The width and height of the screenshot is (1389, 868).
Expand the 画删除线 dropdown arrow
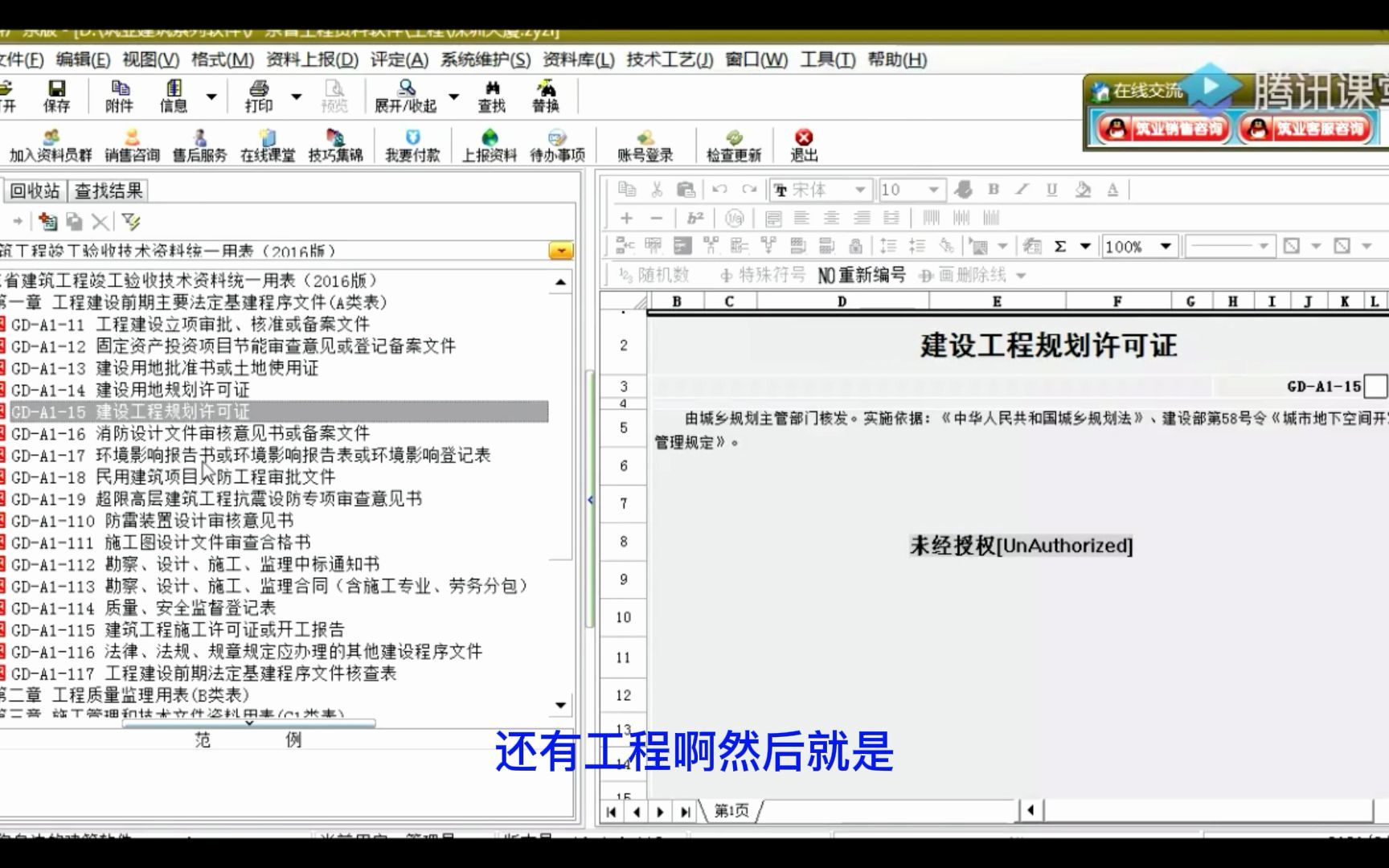tap(1021, 276)
